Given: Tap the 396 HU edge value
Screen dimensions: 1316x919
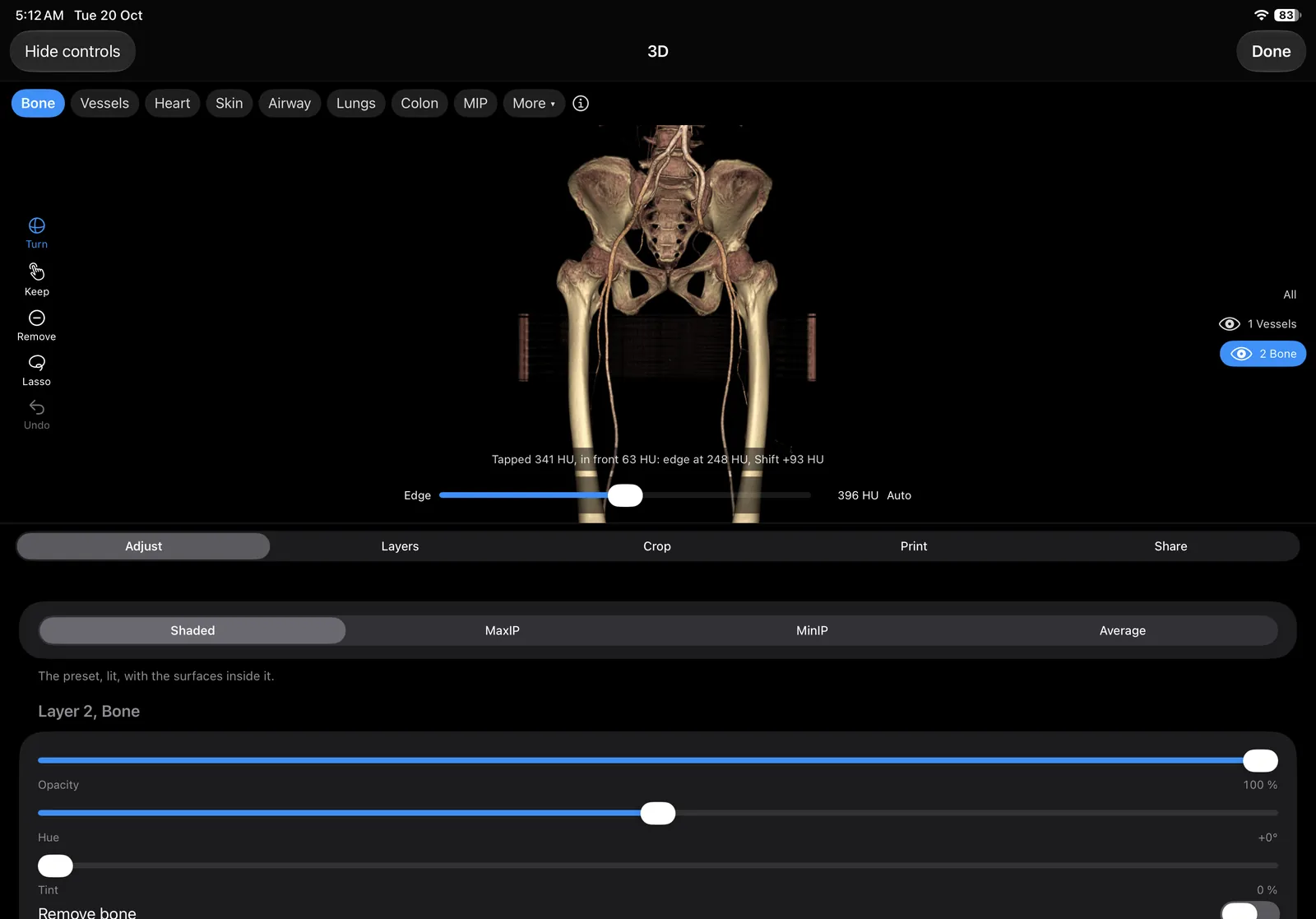Looking at the screenshot, I should 858,495.
